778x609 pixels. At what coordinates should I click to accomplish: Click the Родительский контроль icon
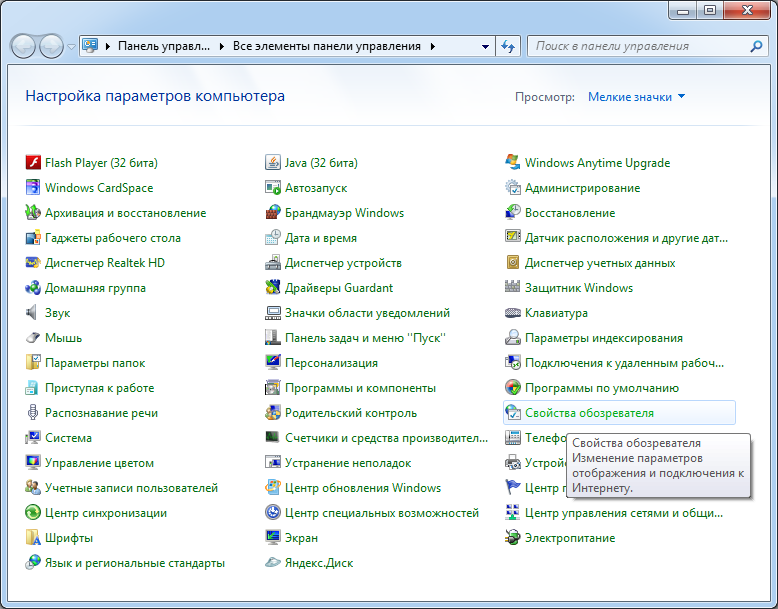pyautogui.click(x=272, y=413)
